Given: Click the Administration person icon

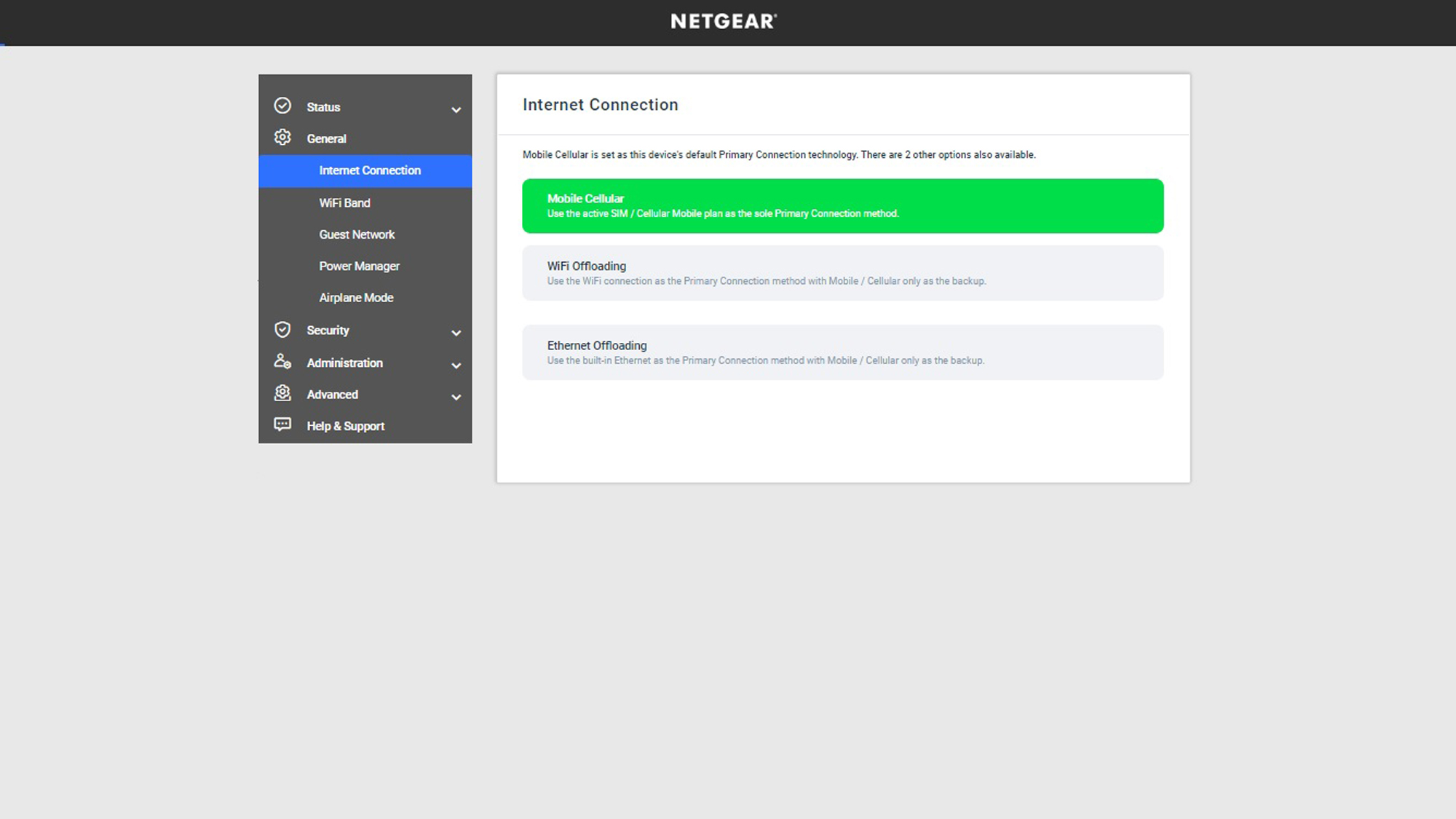Looking at the screenshot, I should tap(282, 362).
